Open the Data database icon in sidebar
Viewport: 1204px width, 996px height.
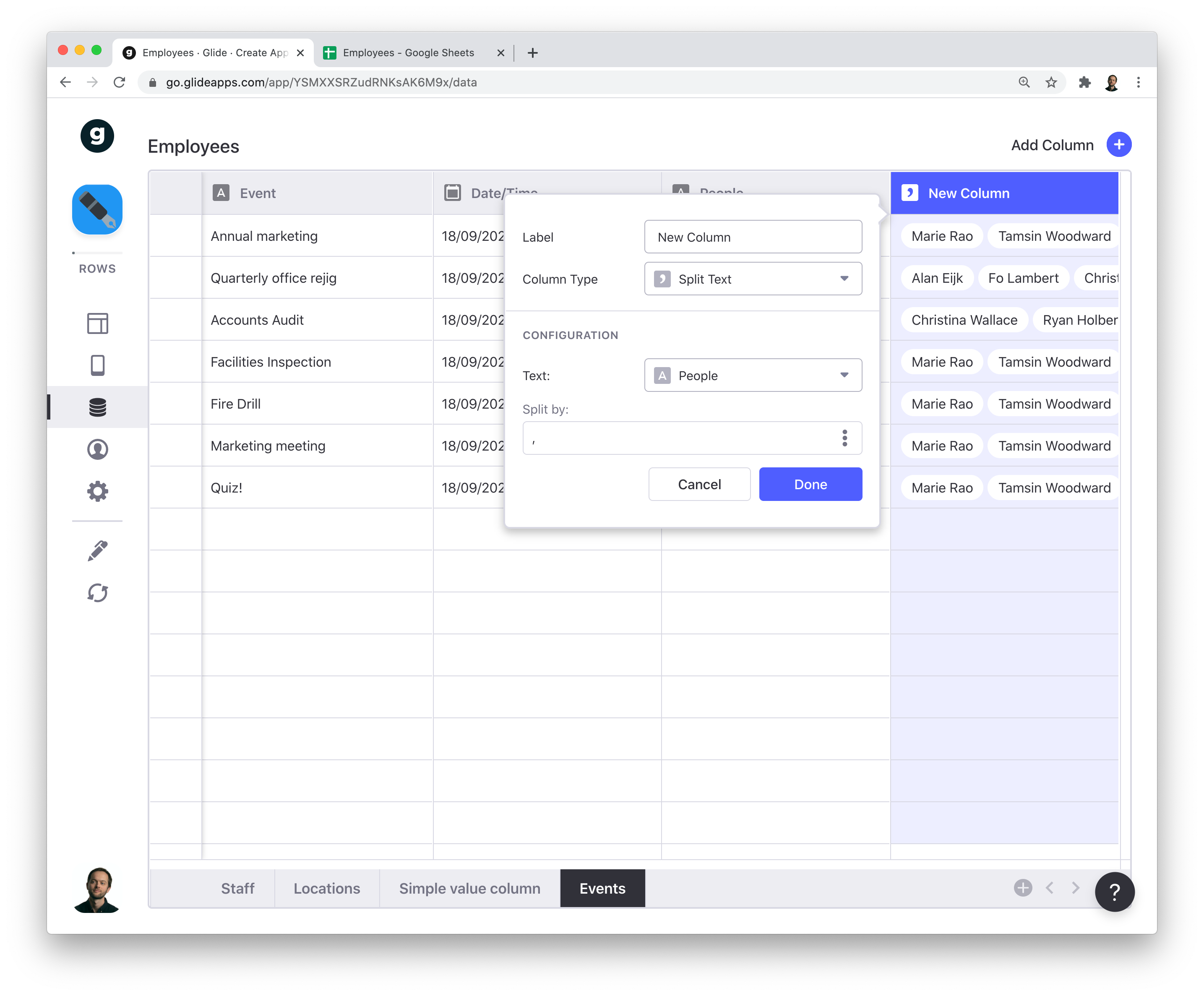[97, 407]
